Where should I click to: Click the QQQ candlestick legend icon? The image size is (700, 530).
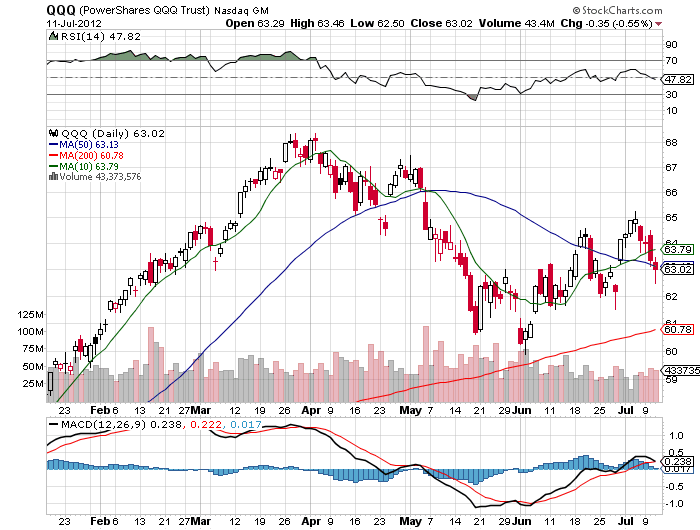(x=54, y=133)
